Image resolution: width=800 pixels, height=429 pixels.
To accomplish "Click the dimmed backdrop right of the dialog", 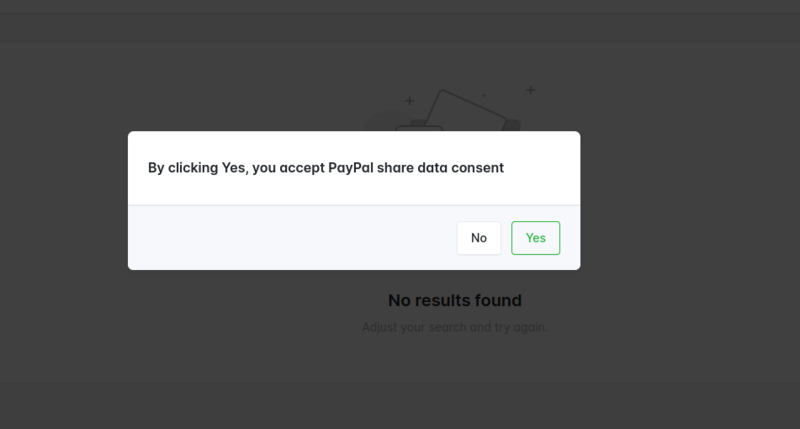I will pyautogui.click(x=690, y=200).
